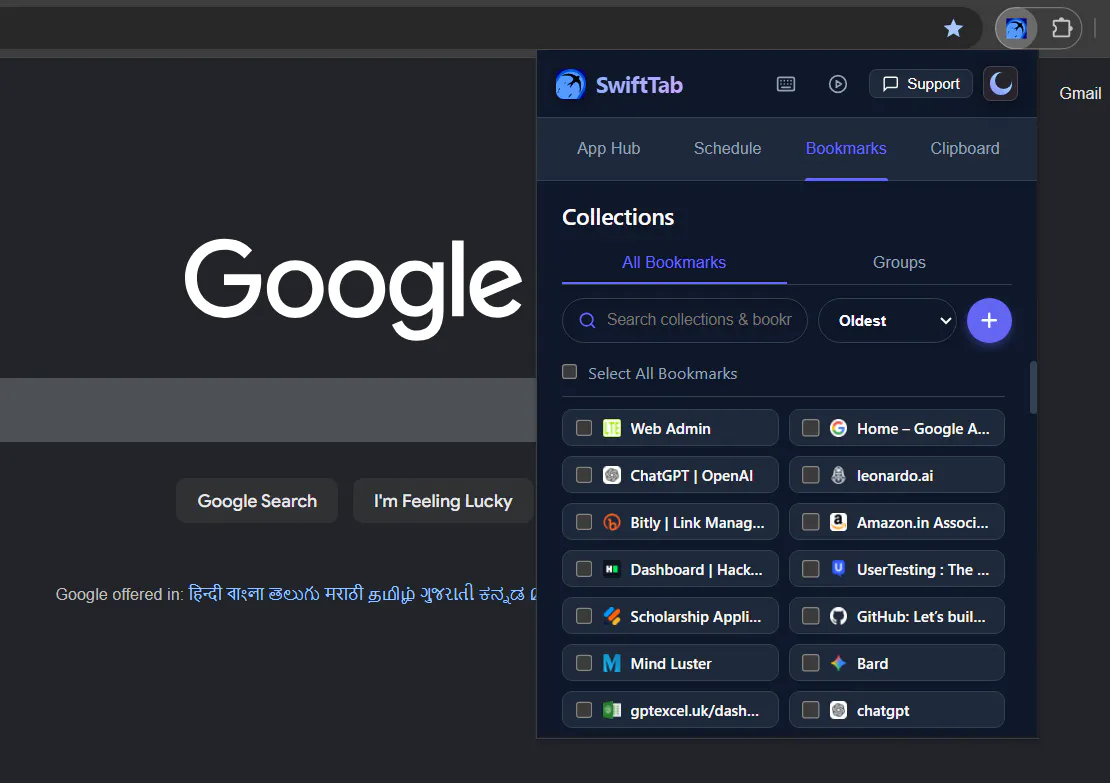
Task: Check the Dashboard | Hack... checkbox
Action: pos(583,569)
